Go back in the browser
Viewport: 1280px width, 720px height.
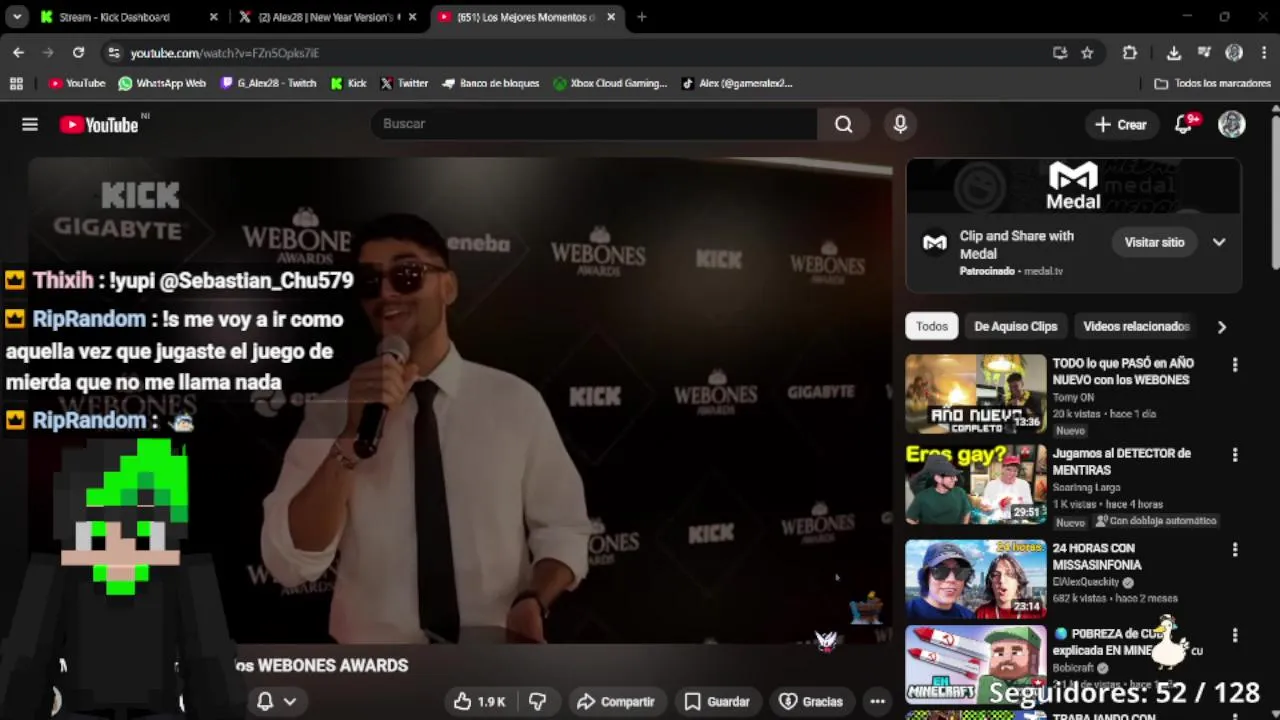click(x=18, y=52)
